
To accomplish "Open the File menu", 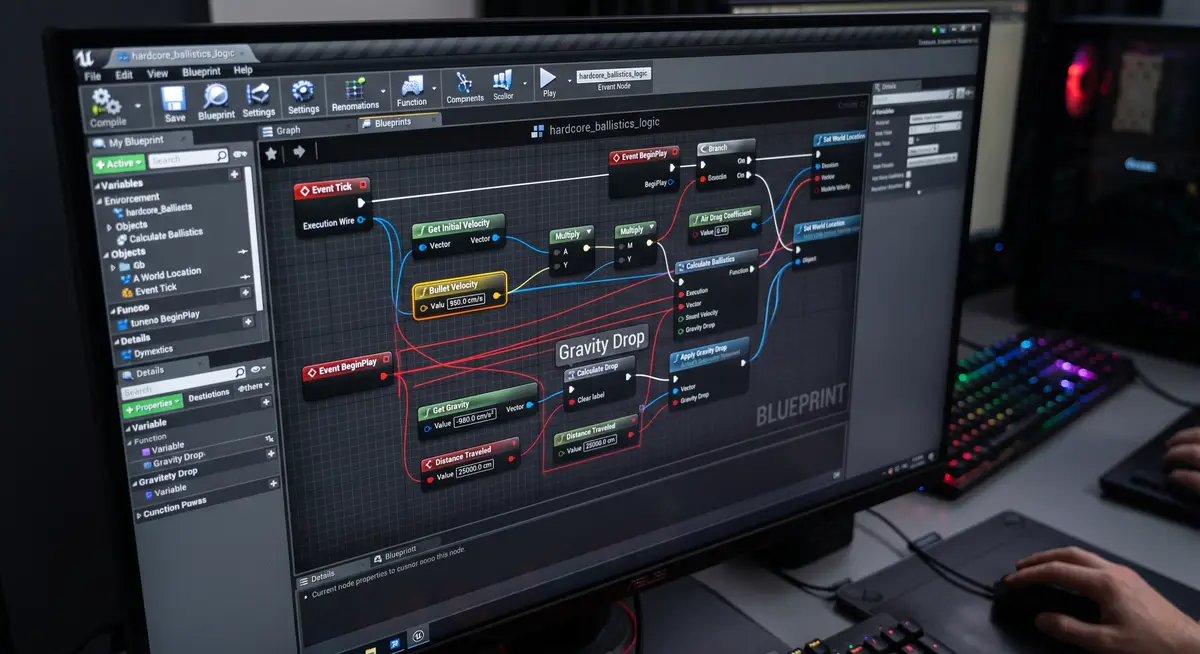I will point(92,76).
